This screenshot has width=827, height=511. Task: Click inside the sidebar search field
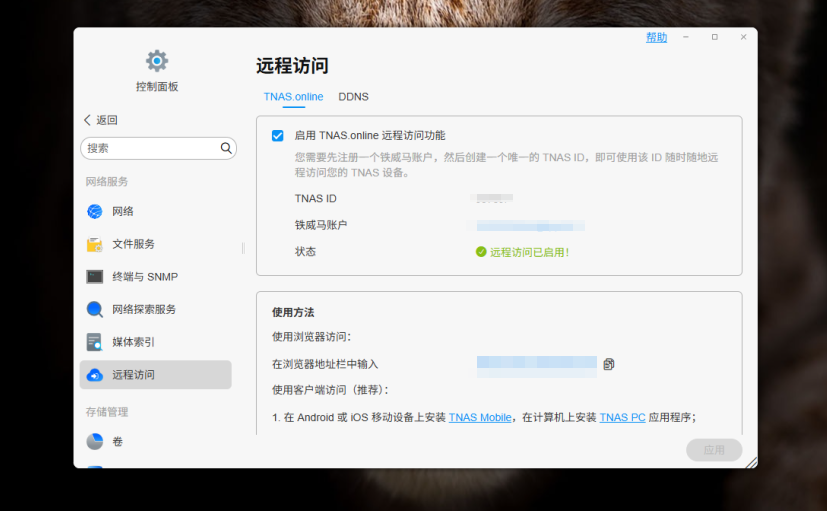(150, 148)
